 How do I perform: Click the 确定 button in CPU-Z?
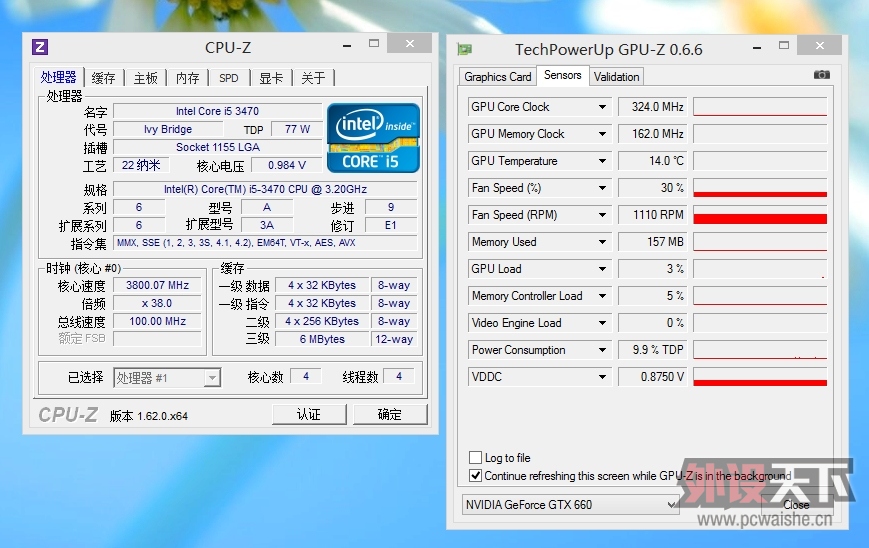(390, 414)
